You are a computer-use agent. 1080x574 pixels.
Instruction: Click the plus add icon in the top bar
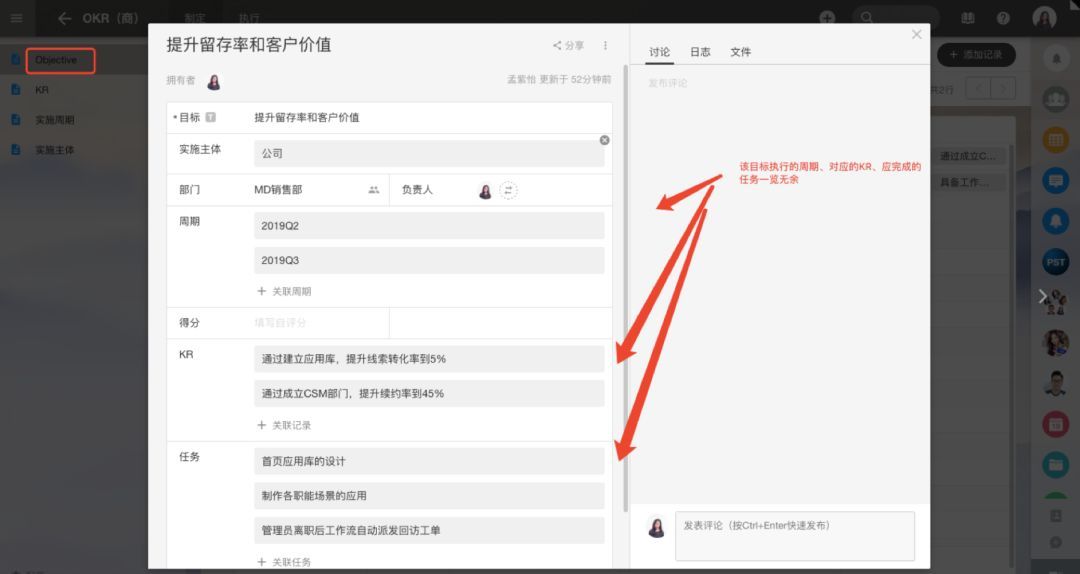(827, 18)
